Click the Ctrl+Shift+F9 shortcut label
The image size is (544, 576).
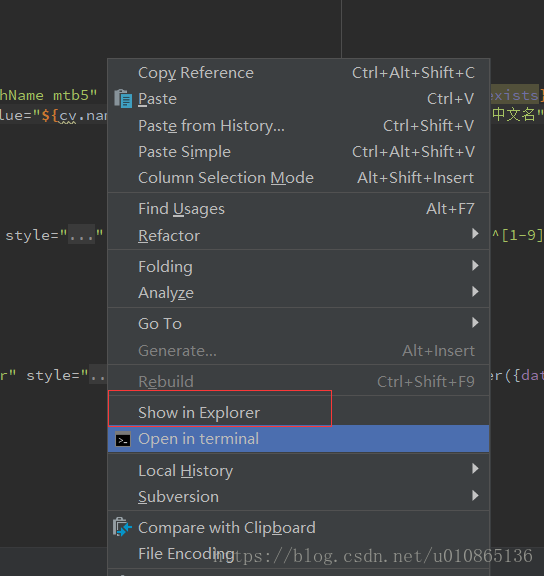[426, 382]
